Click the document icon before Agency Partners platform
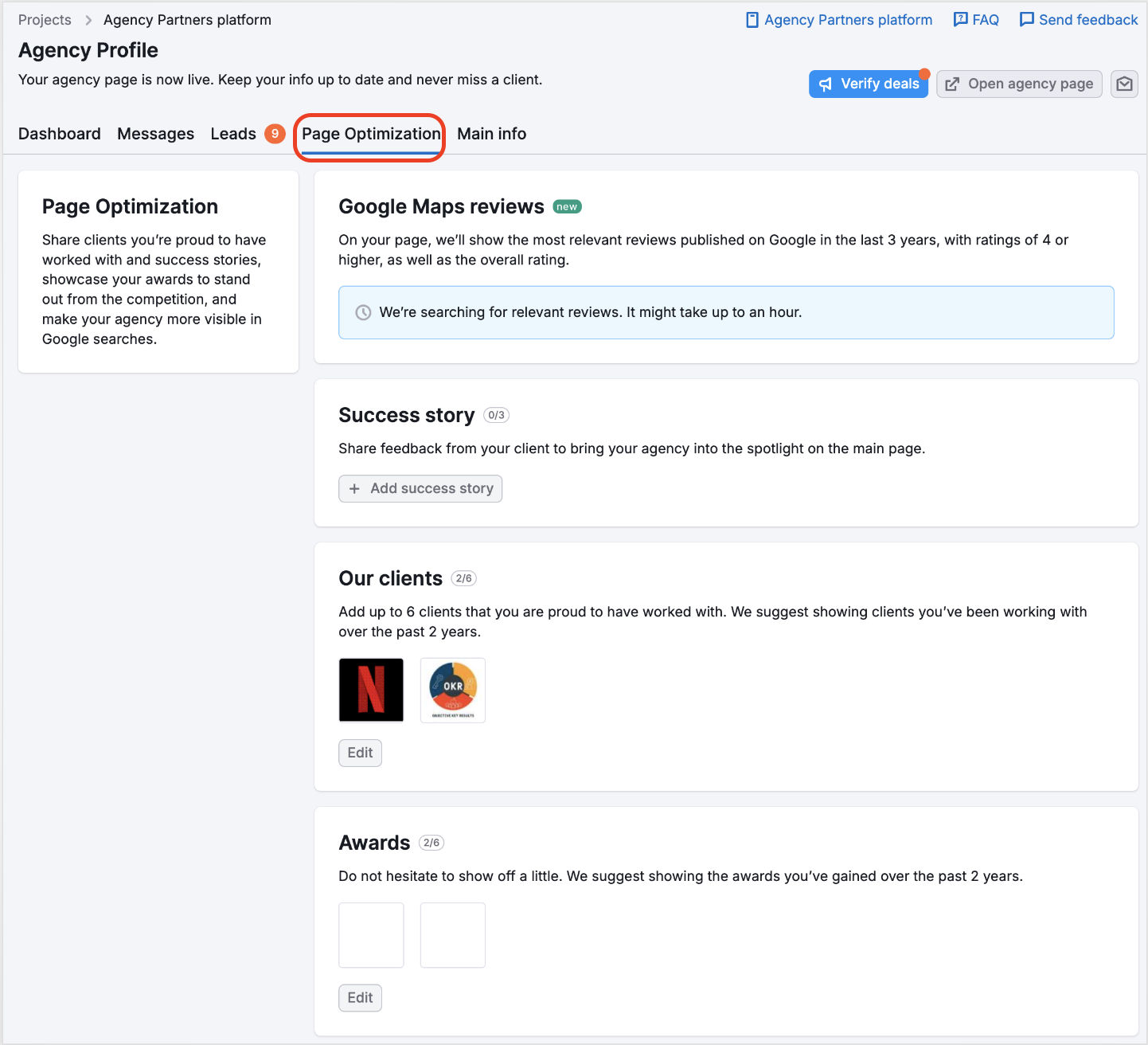Viewport: 1148px width, 1045px height. pyautogui.click(x=752, y=19)
